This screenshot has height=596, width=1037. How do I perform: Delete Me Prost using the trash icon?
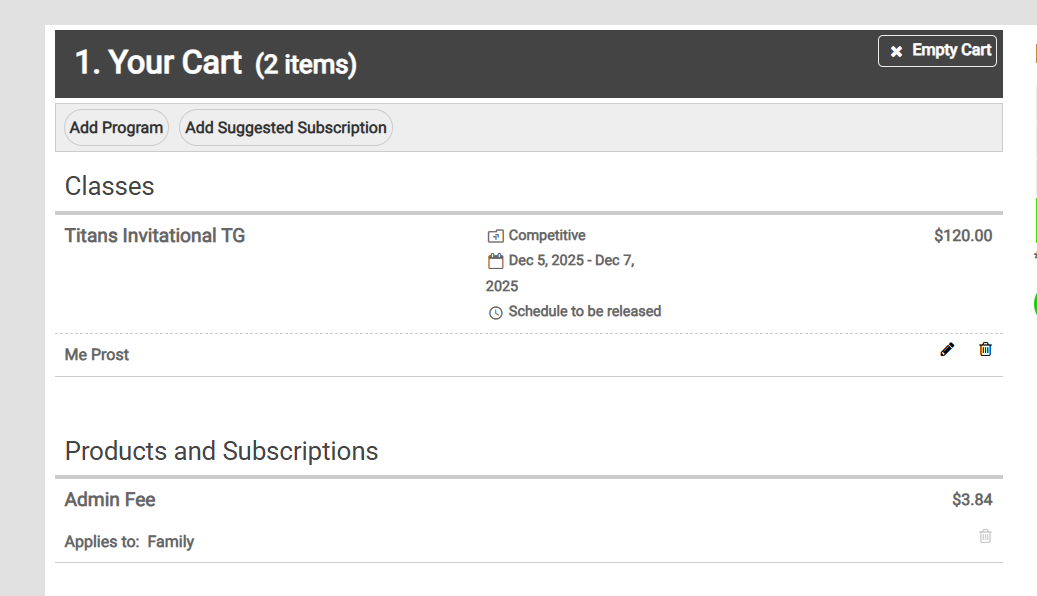985,349
